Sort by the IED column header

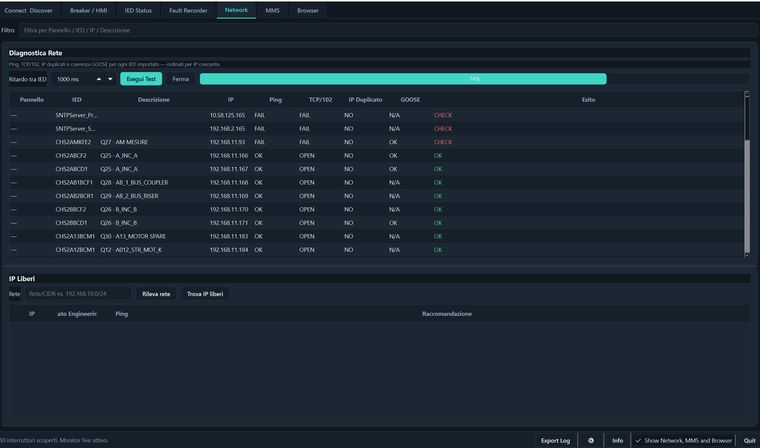pos(77,100)
